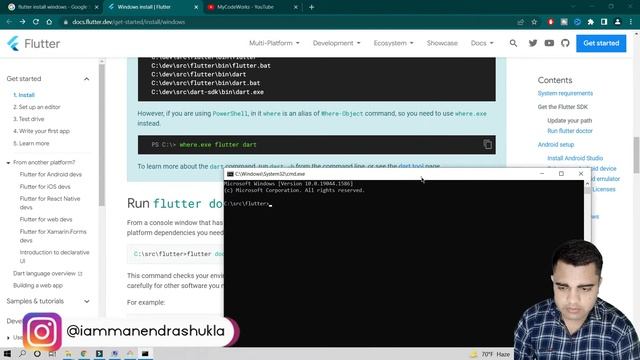Screen dimensions: 640x360
Task: Click the PowerShell link in the note
Action: click(230, 113)
